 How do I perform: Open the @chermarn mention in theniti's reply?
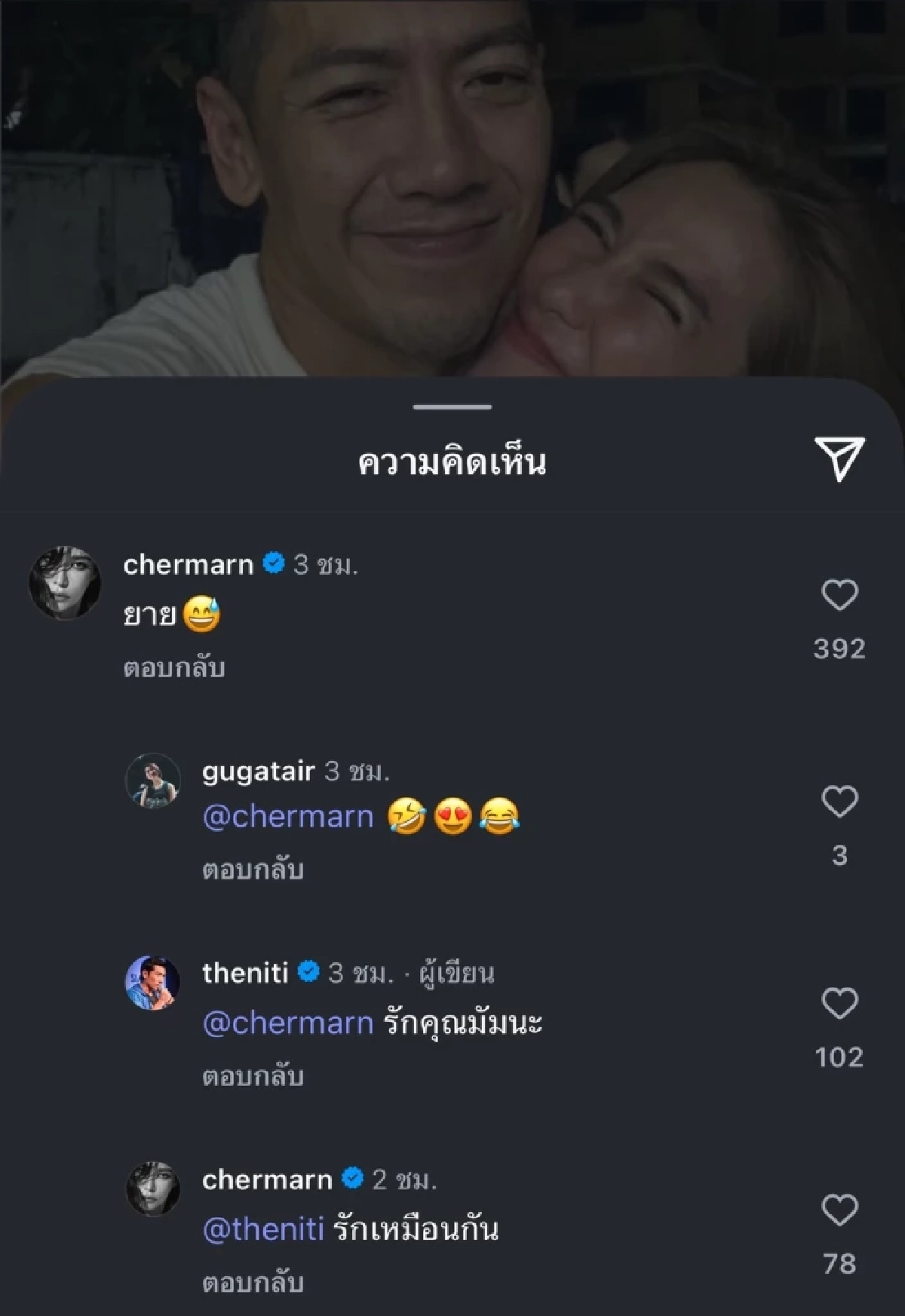[x=288, y=1023]
